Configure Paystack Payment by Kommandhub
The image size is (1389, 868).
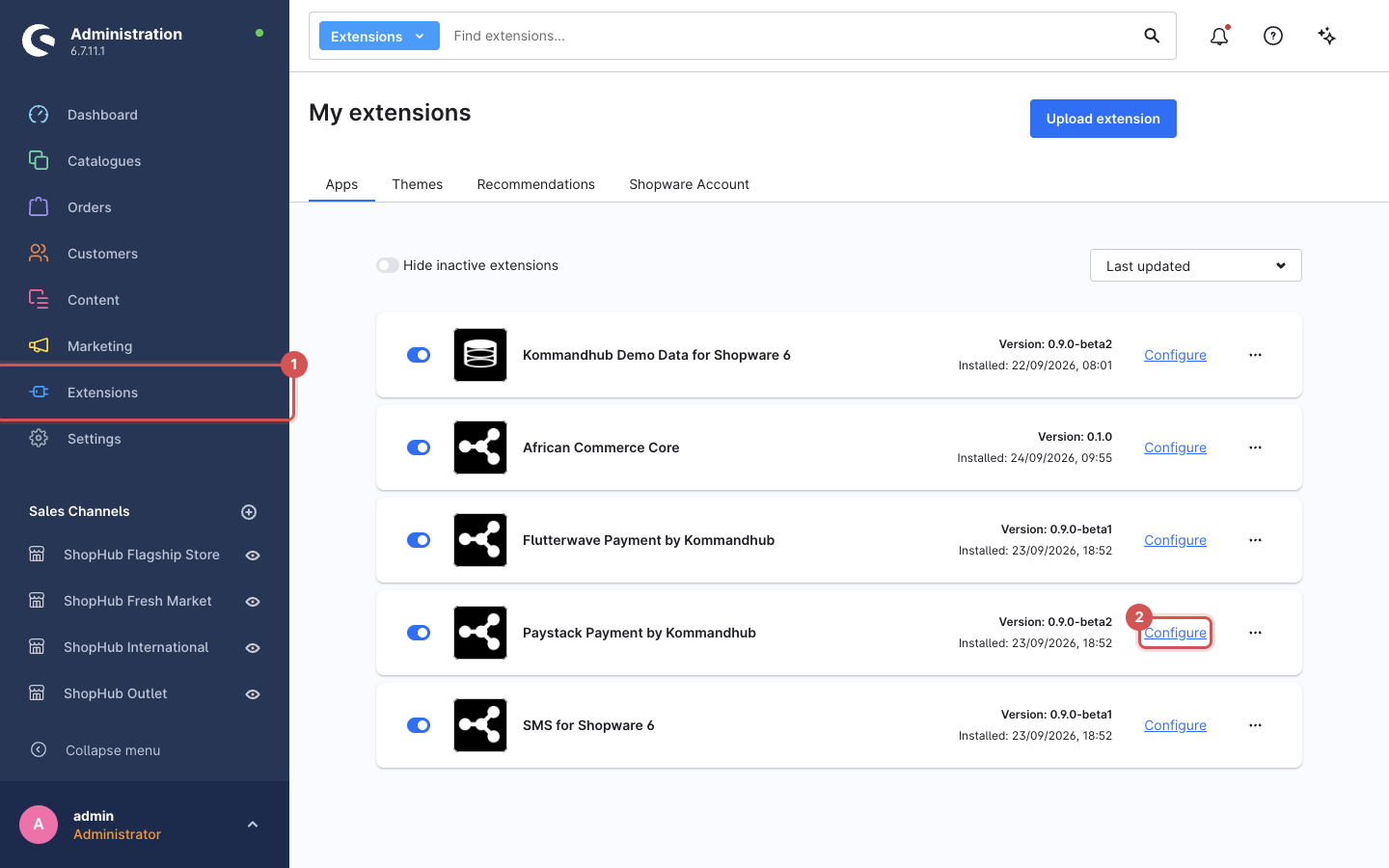pos(1175,633)
